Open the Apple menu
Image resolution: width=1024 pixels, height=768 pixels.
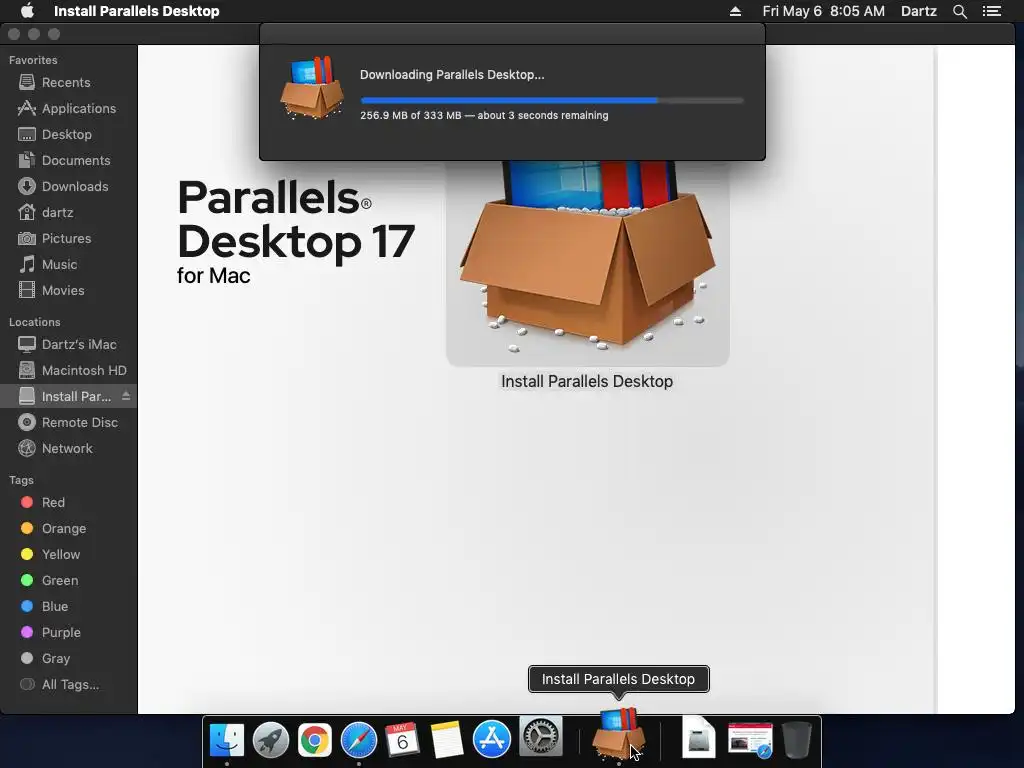click(x=27, y=11)
